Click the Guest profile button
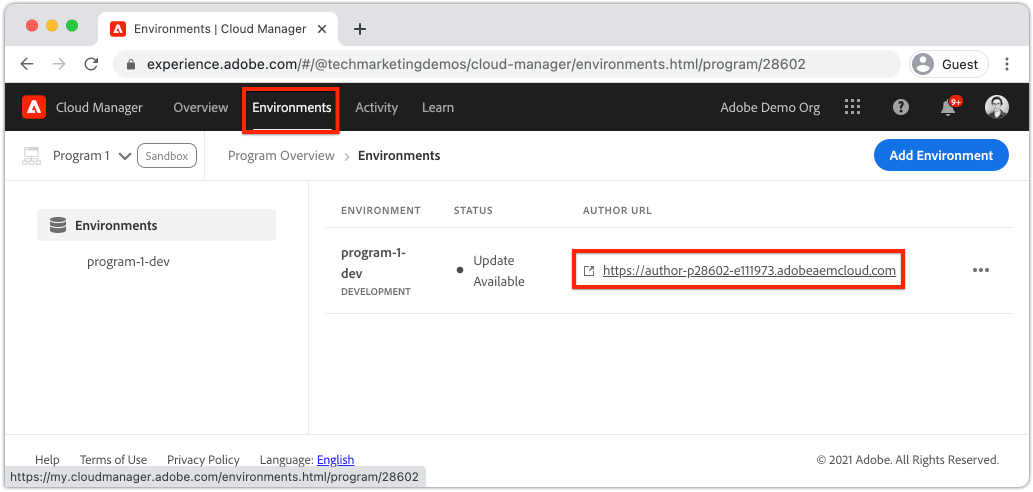 click(949, 65)
